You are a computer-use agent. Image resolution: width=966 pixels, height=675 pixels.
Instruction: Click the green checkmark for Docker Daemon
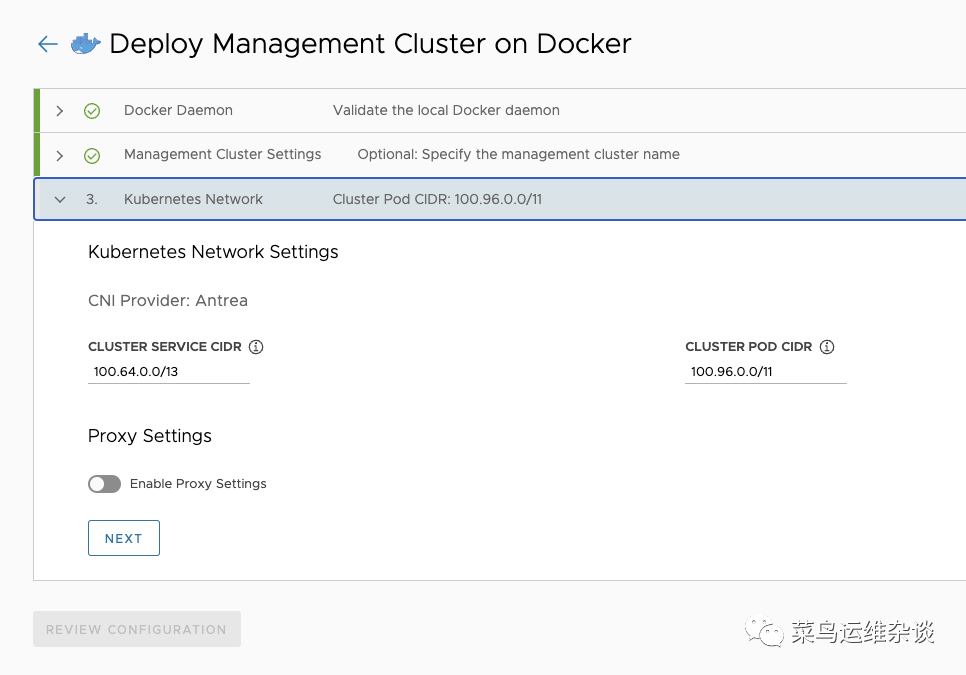[x=92, y=111]
